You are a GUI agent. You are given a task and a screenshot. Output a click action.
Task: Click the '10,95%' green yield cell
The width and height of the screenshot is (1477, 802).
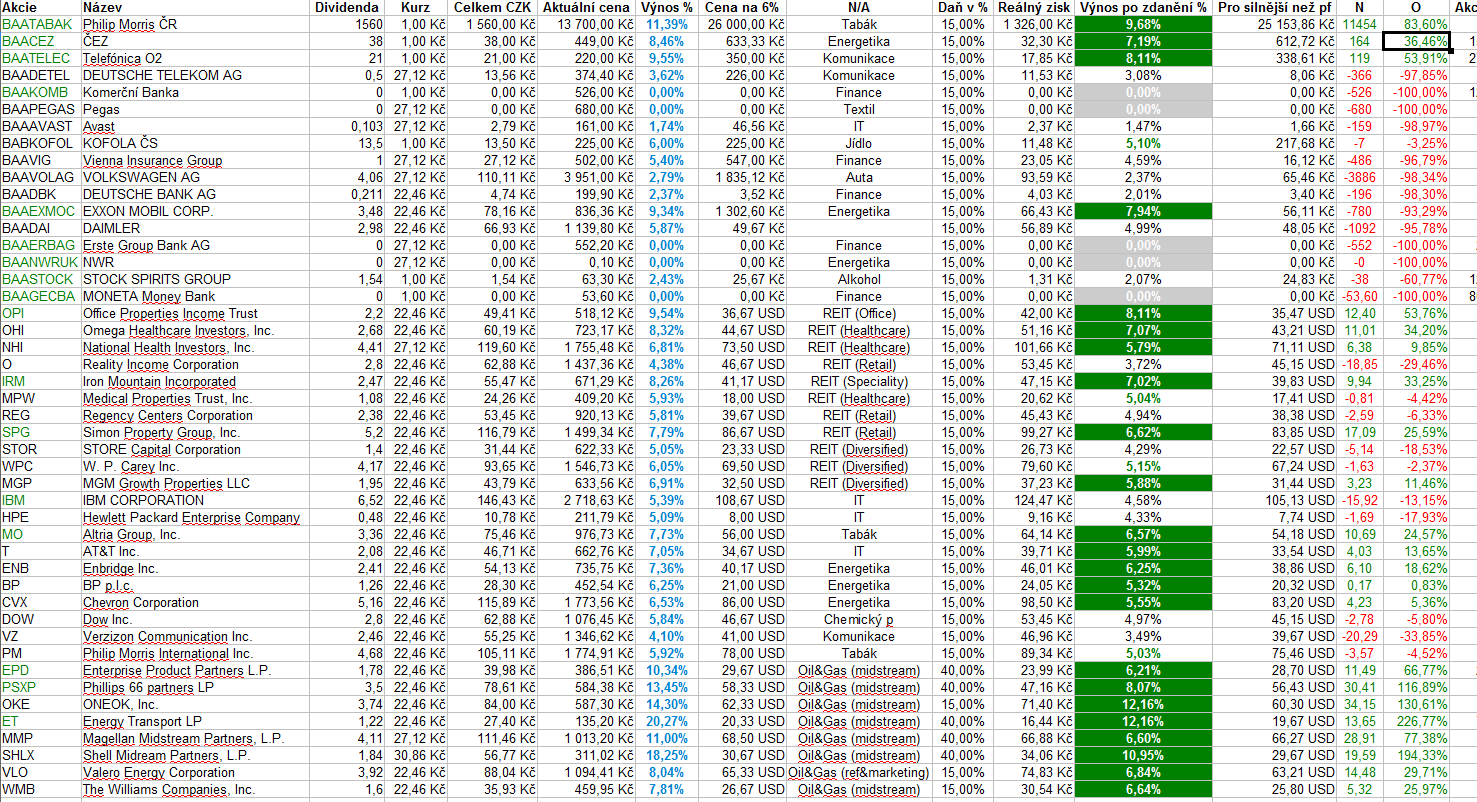pyautogui.click(x=1143, y=755)
